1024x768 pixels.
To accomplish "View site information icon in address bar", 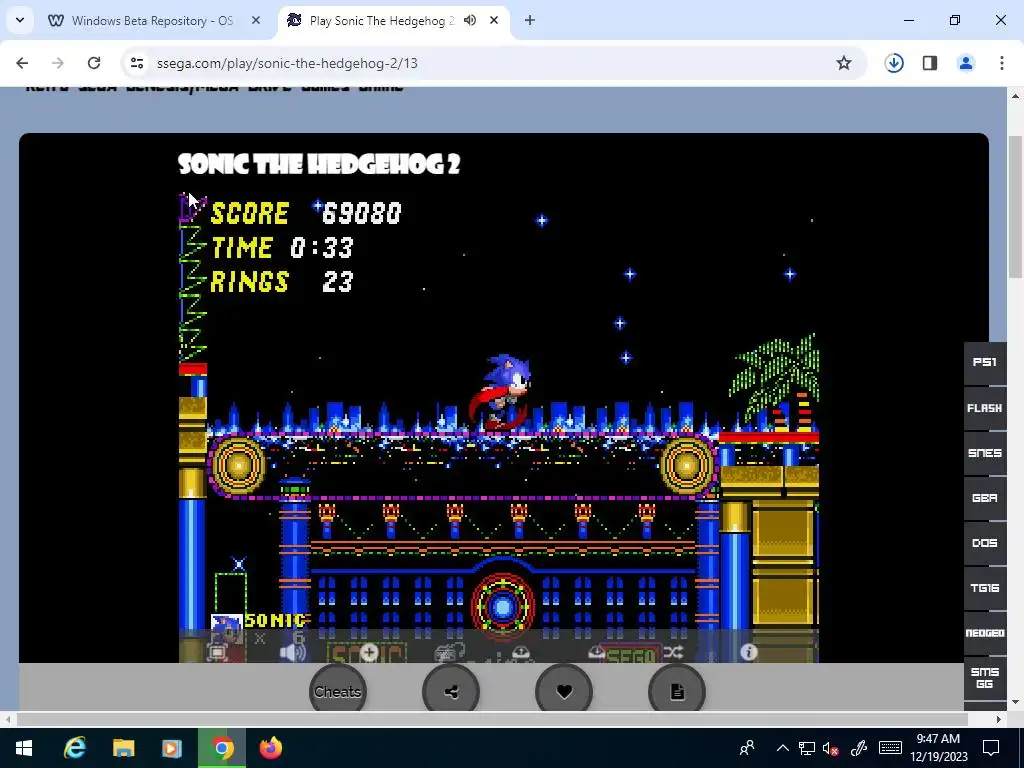I will [x=136, y=63].
